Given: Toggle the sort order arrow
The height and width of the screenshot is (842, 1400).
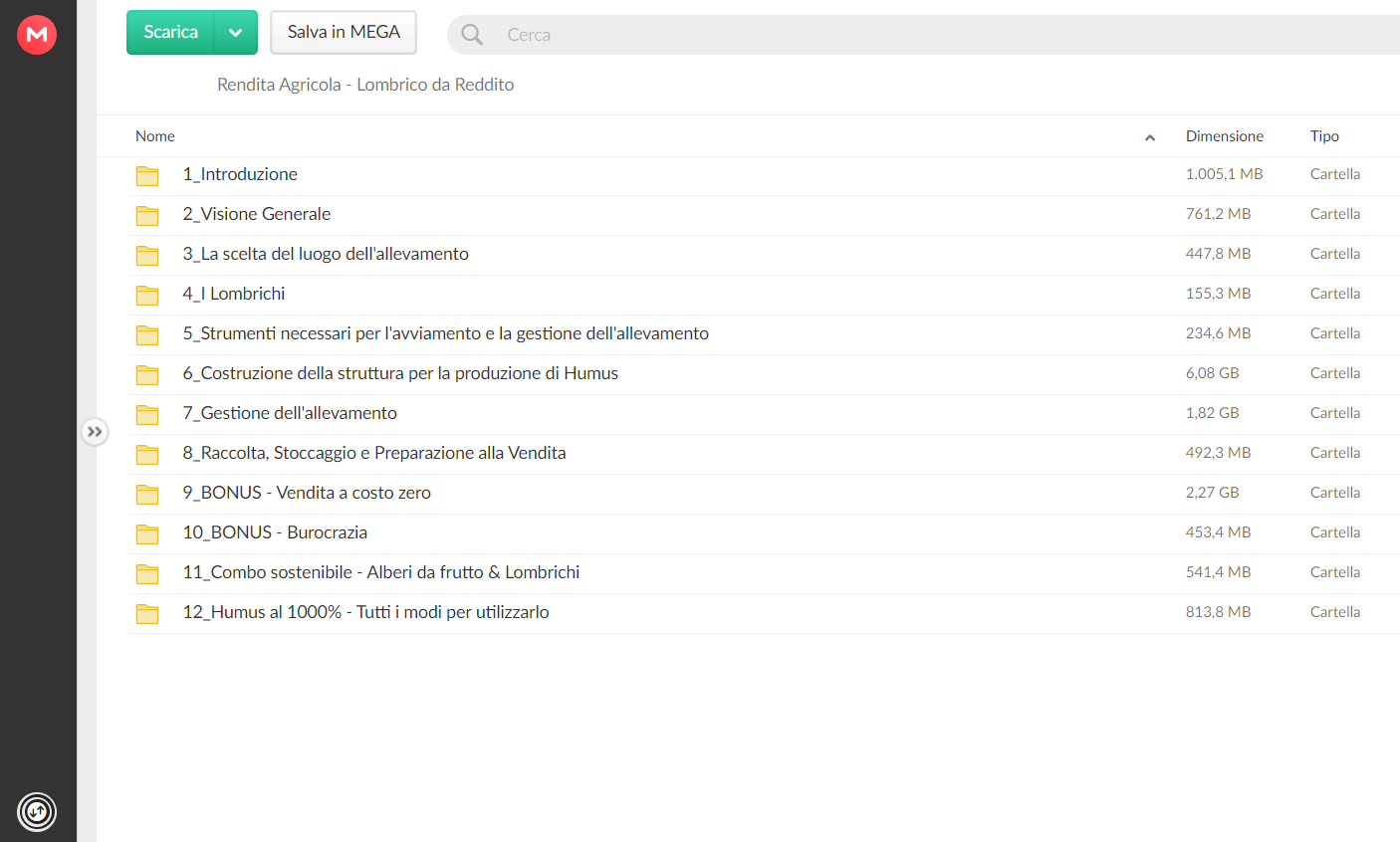Looking at the screenshot, I should [x=1150, y=137].
